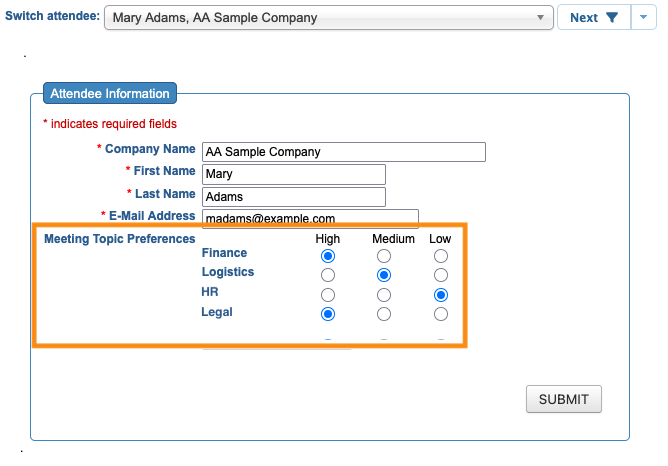Select Low priority for HR

441,295
